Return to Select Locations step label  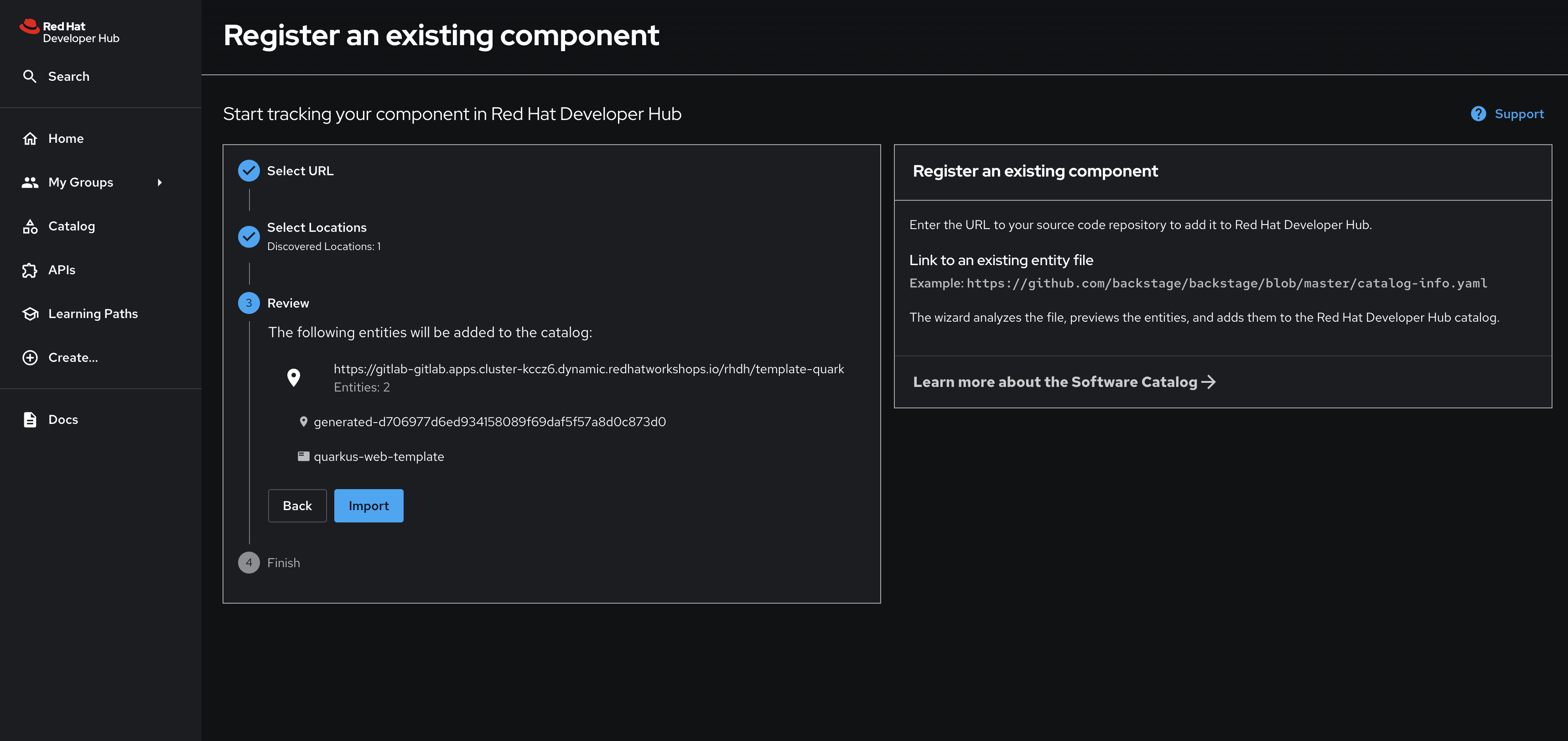coord(317,227)
